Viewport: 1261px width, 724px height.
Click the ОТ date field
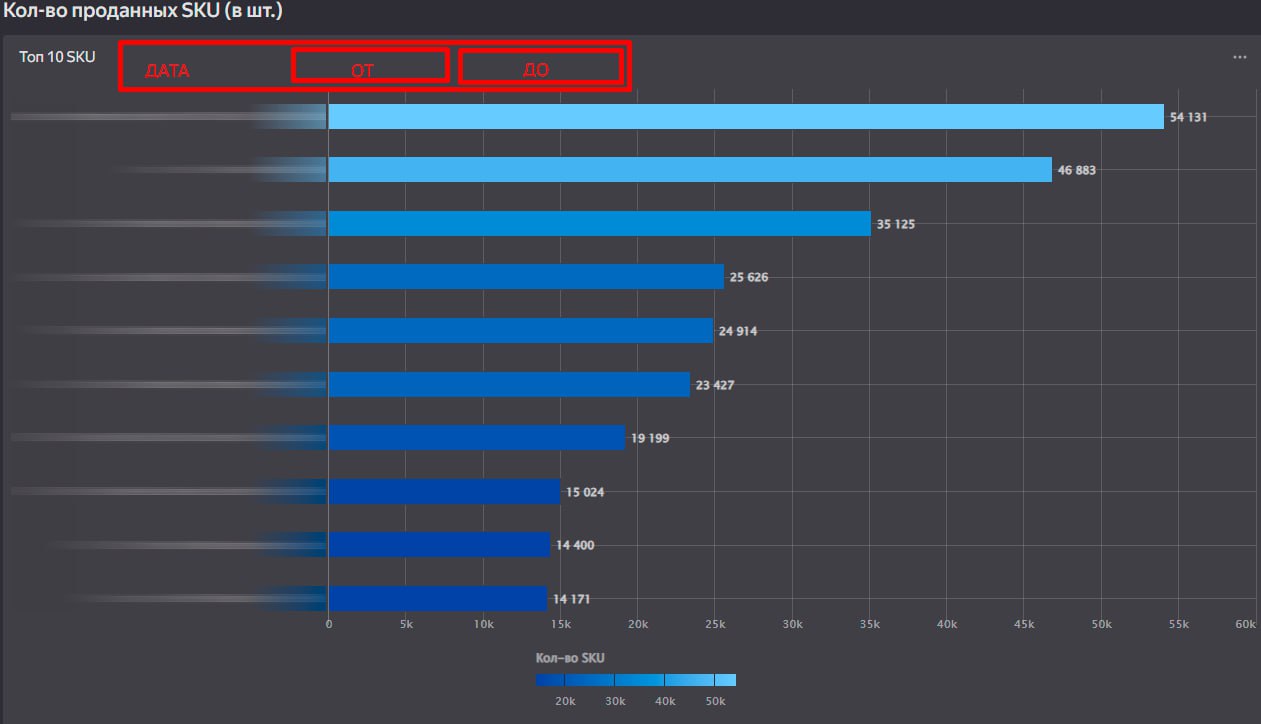pos(370,66)
